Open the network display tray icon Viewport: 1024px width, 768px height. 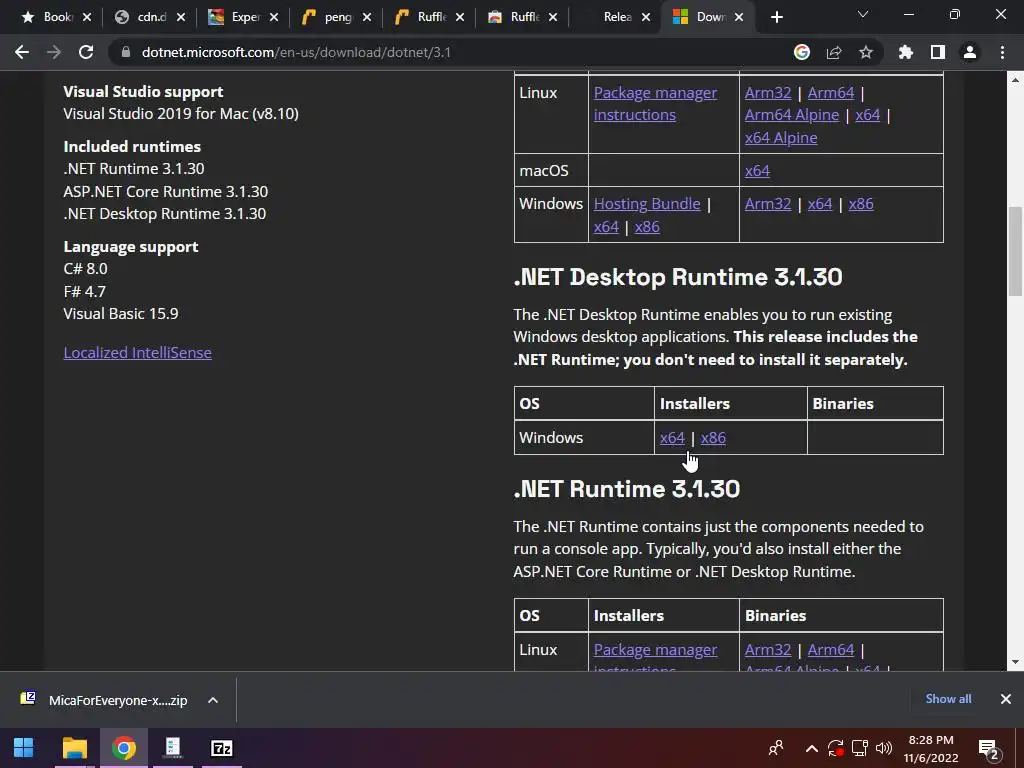pos(859,748)
